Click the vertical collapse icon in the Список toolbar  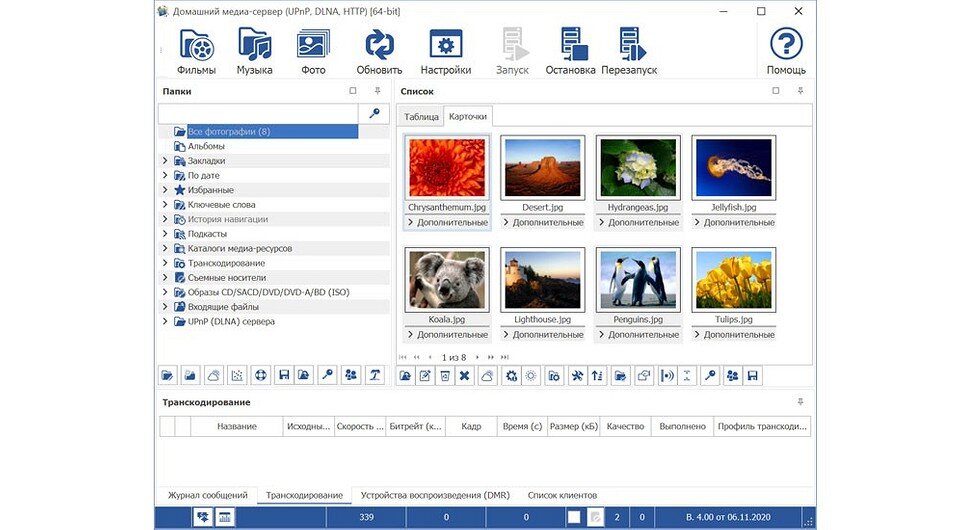pyautogui.click(x=687, y=376)
